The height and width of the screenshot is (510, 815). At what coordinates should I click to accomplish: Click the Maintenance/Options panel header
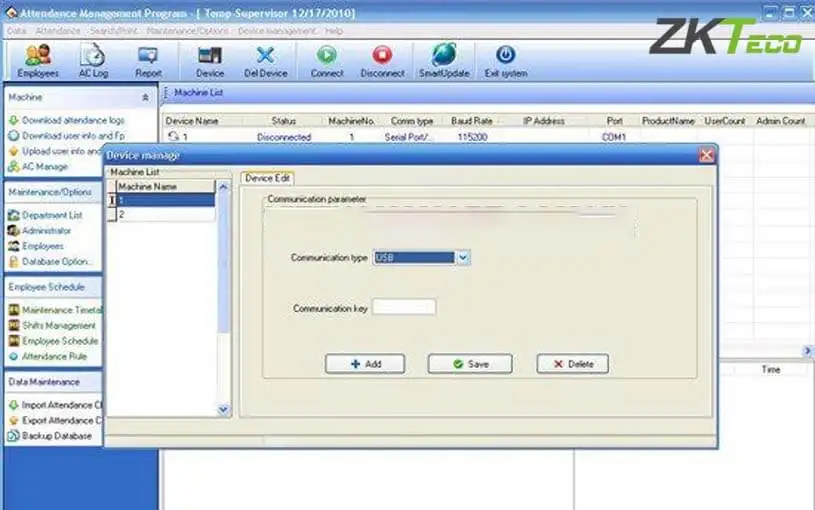tap(54, 192)
